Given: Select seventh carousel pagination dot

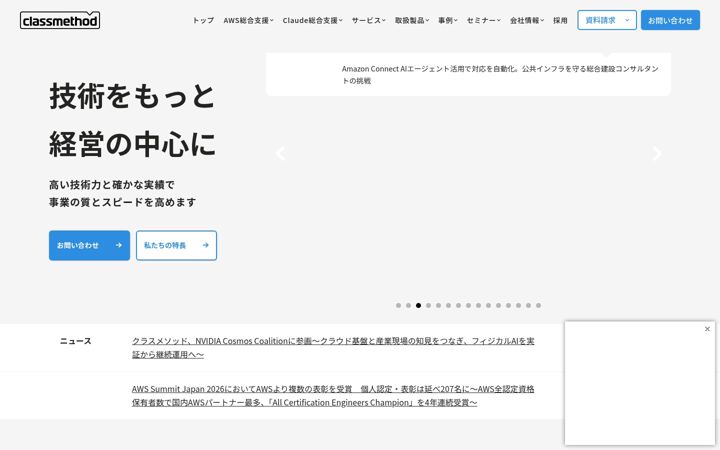Looking at the screenshot, I should point(458,305).
